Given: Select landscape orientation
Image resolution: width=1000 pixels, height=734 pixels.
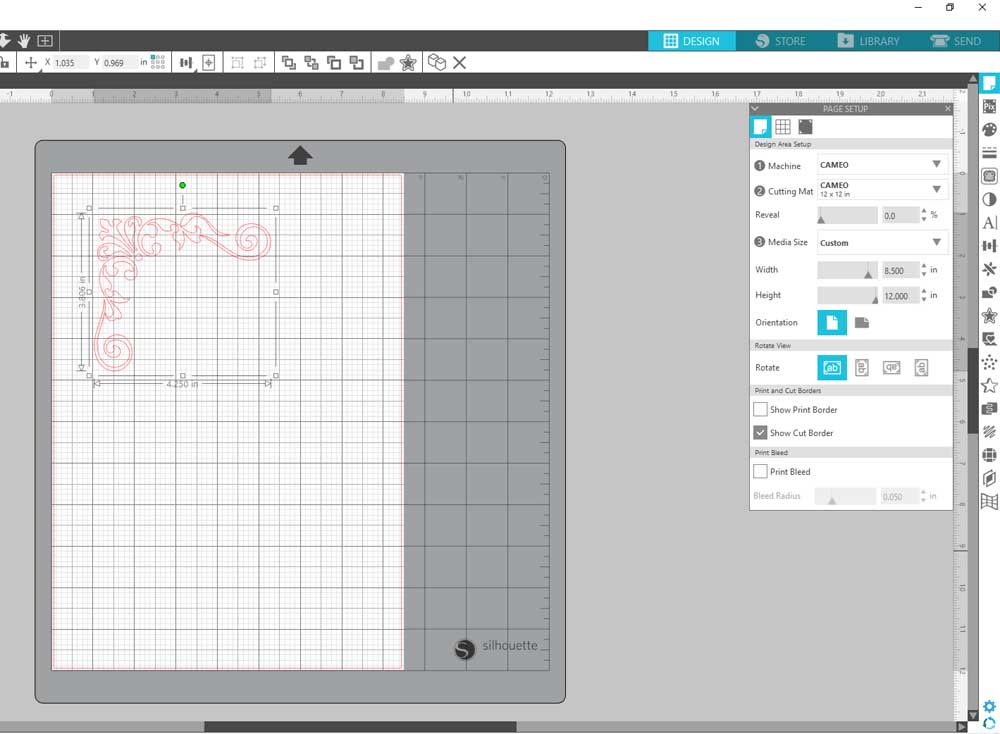Looking at the screenshot, I should (862, 323).
